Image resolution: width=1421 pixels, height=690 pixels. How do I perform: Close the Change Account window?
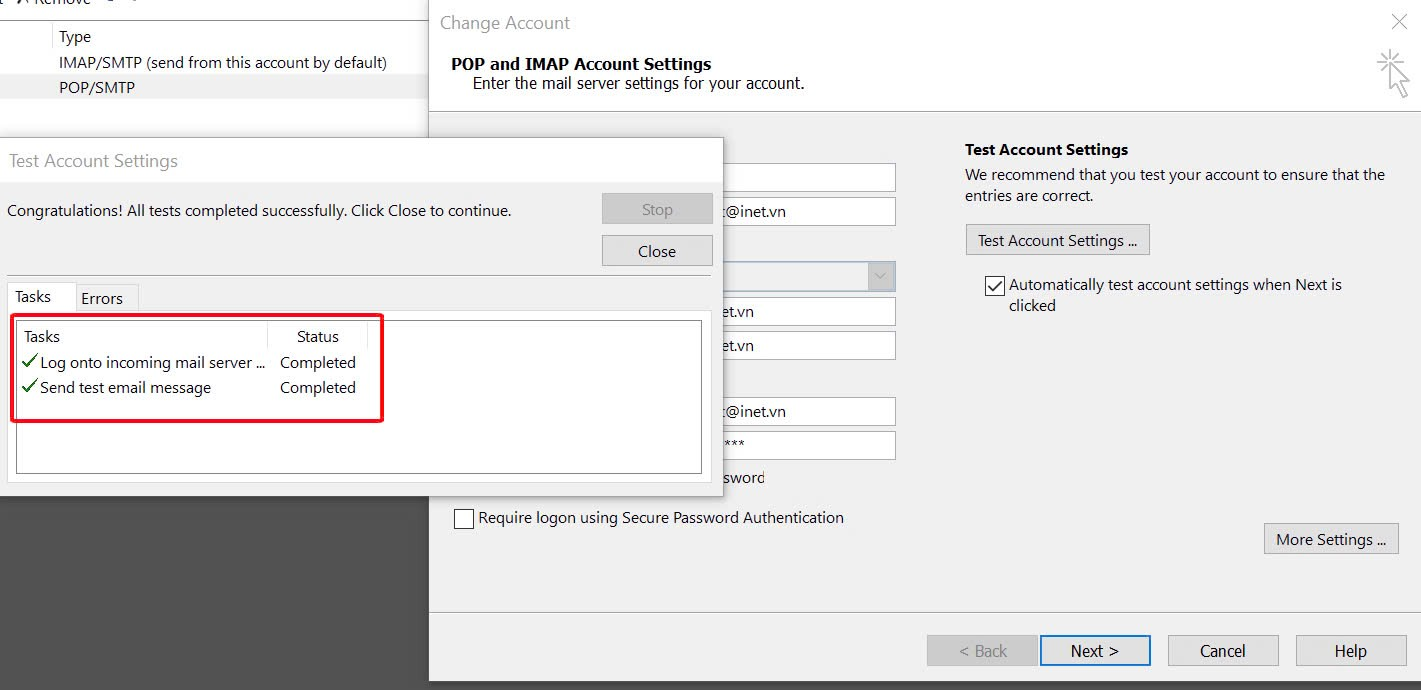click(x=1399, y=21)
